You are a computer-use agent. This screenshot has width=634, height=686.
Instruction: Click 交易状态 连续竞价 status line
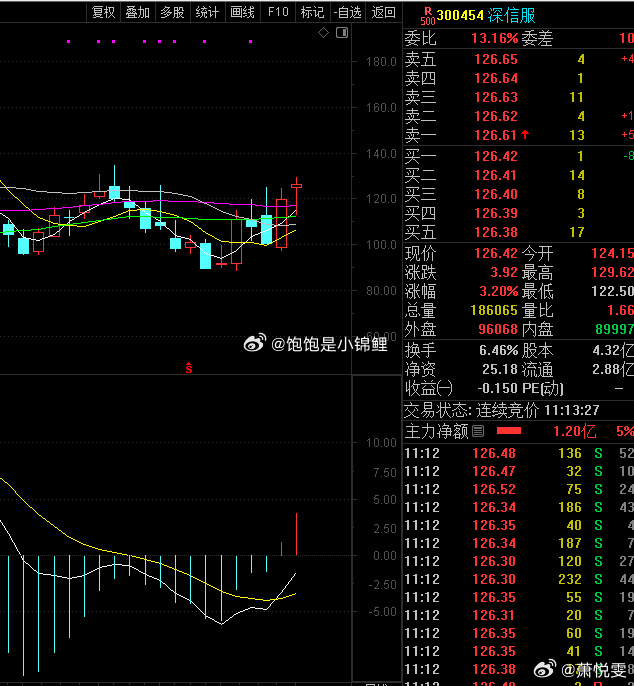coord(501,410)
